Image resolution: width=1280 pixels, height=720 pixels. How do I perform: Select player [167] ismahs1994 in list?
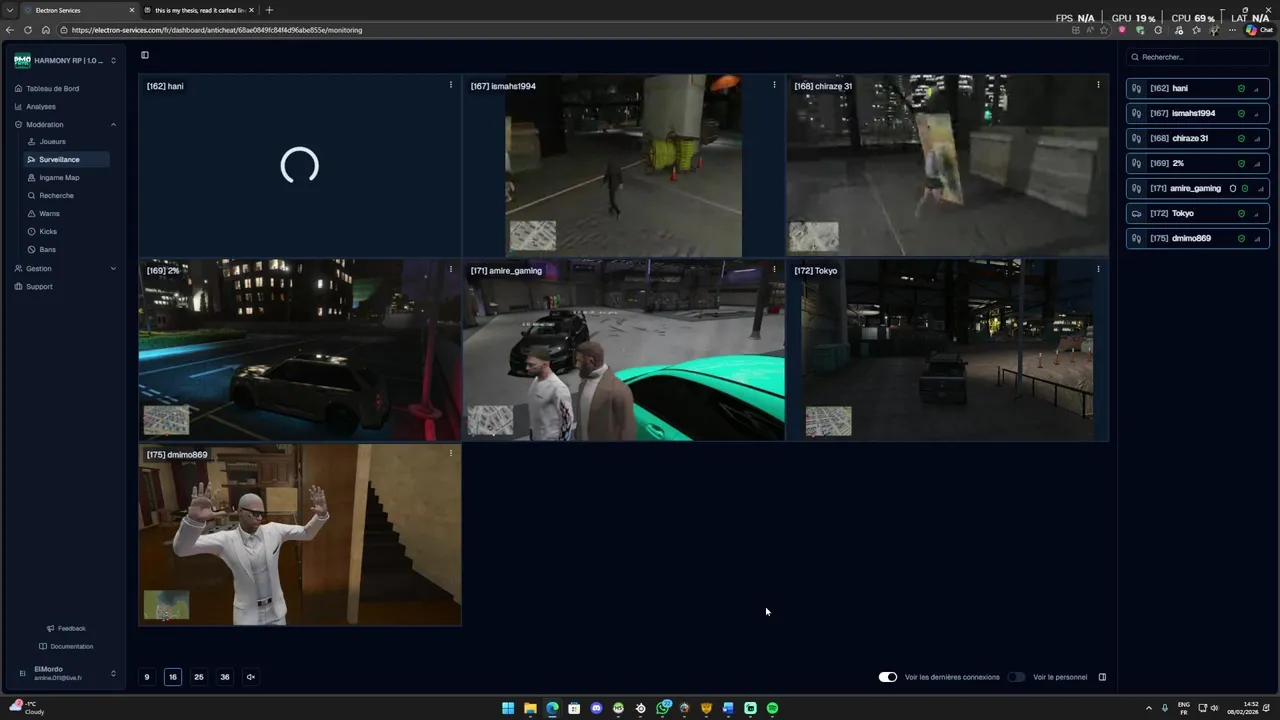click(x=1197, y=113)
